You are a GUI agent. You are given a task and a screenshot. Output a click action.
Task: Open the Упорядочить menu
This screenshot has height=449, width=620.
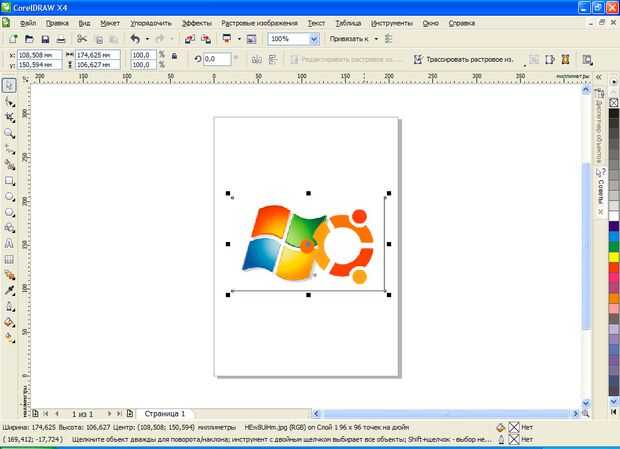pos(151,23)
